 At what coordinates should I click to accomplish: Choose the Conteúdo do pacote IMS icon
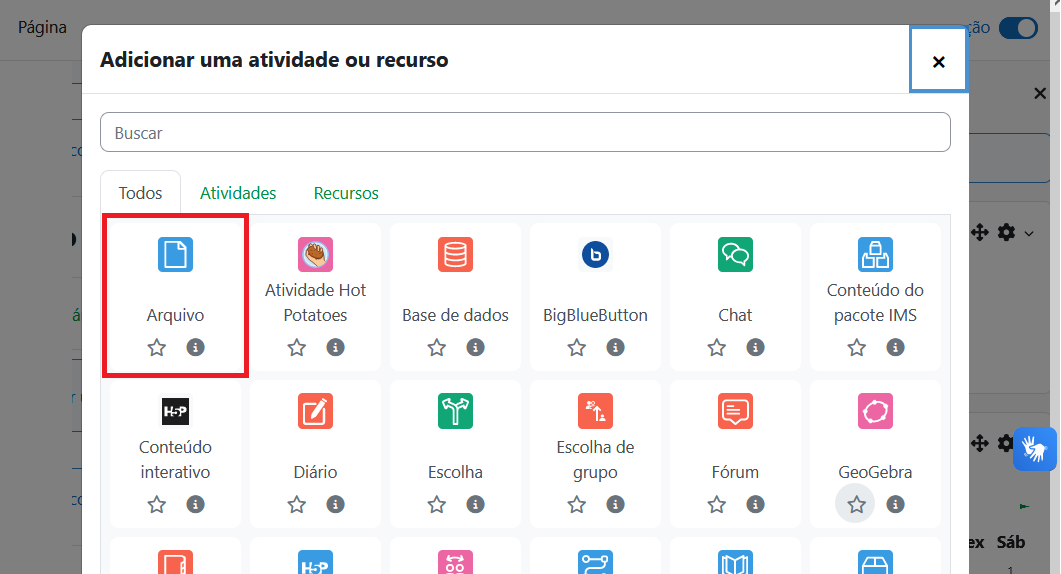(875, 255)
